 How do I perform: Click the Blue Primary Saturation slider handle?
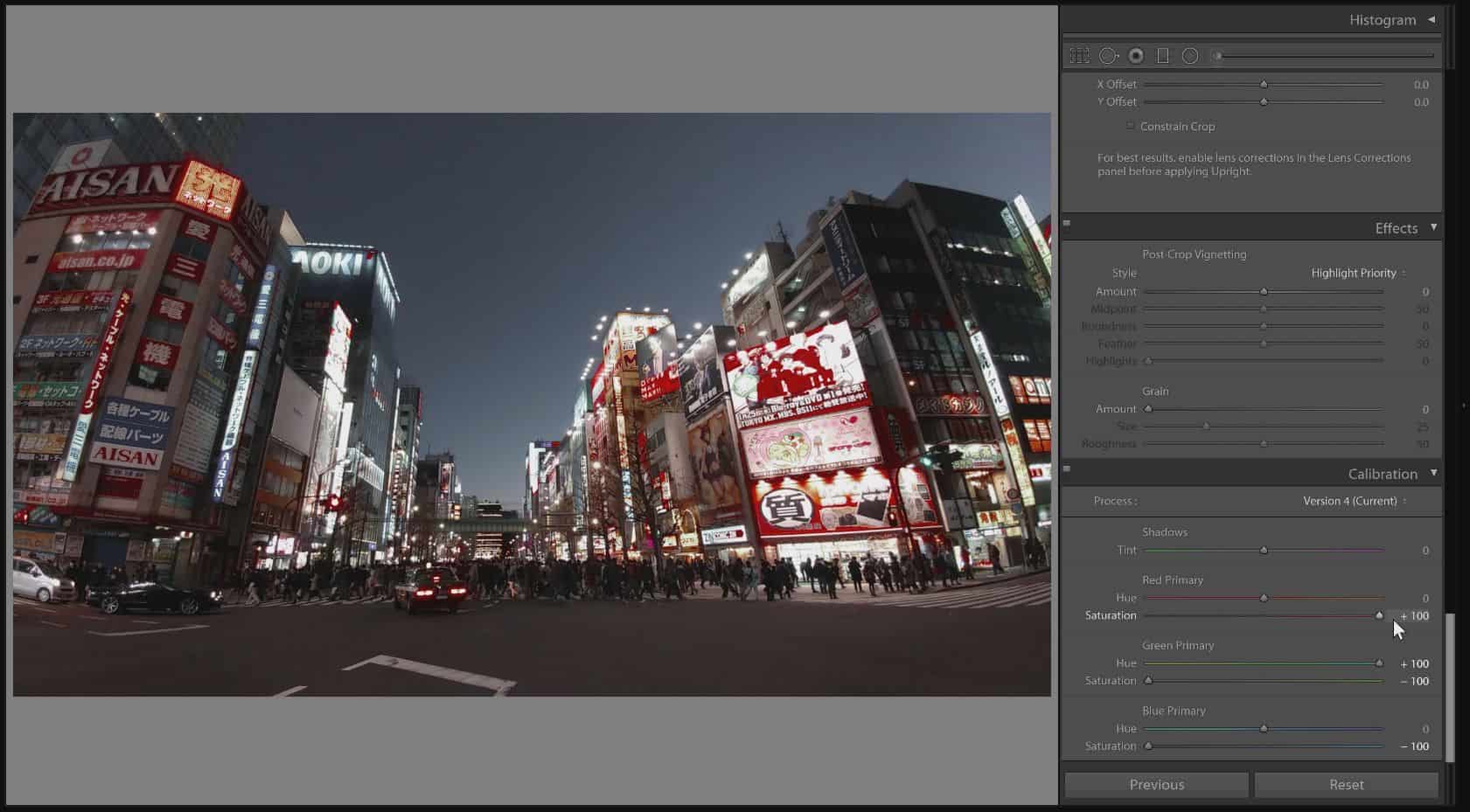(1148, 746)
